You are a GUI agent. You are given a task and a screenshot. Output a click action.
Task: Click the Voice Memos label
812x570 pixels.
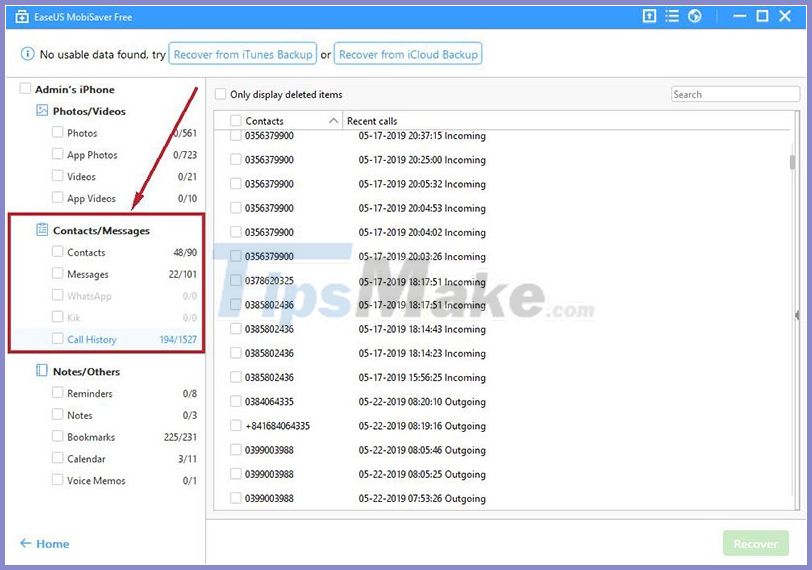[x=96, y=480]
